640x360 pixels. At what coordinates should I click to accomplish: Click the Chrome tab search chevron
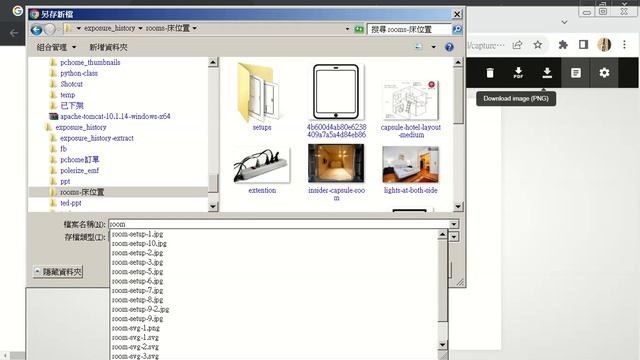point(564,22)
